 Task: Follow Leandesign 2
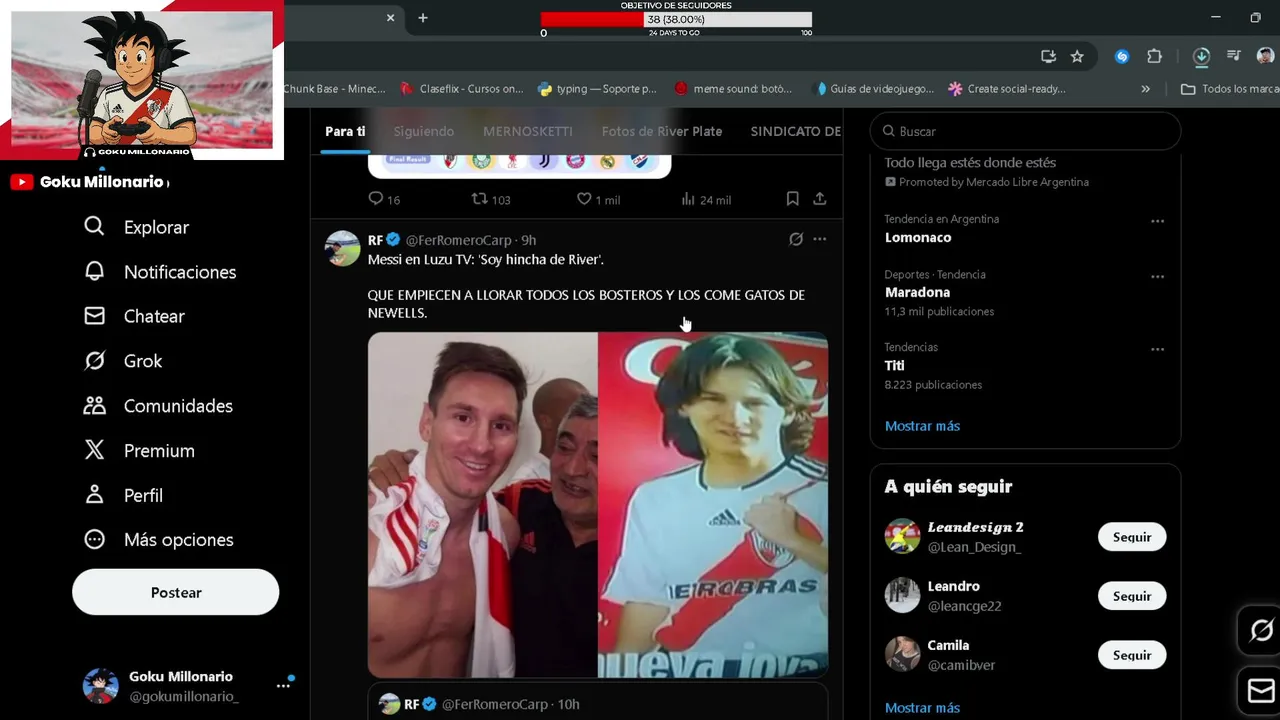pos(1132,537)
